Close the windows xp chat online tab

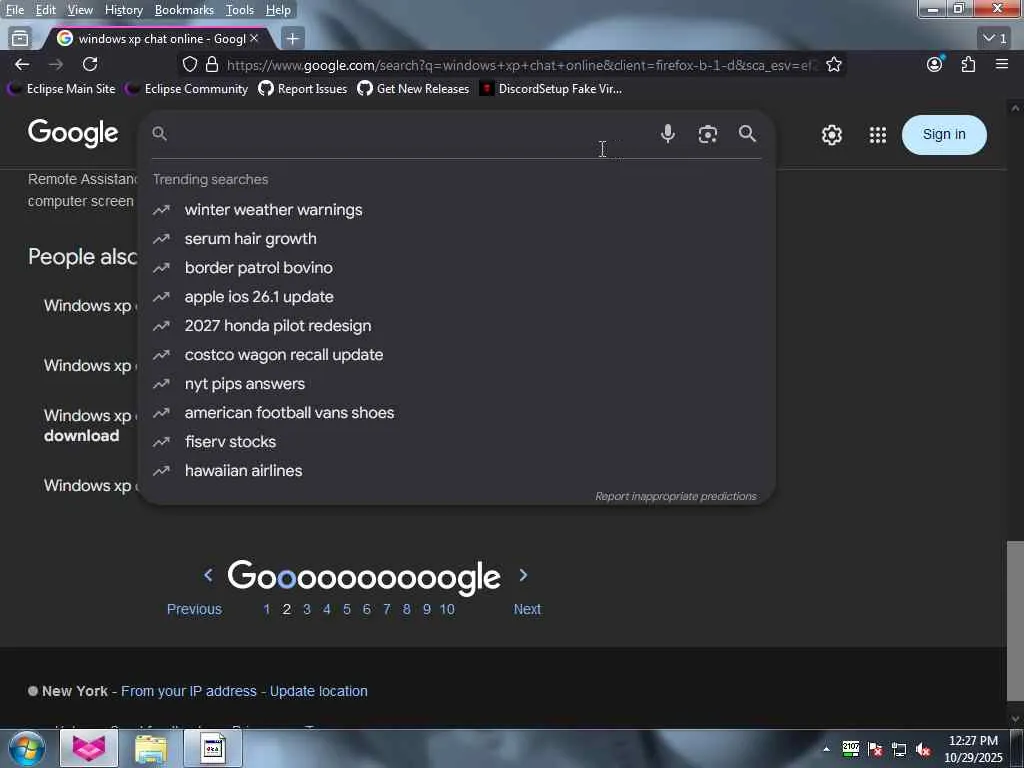[254, 39]
